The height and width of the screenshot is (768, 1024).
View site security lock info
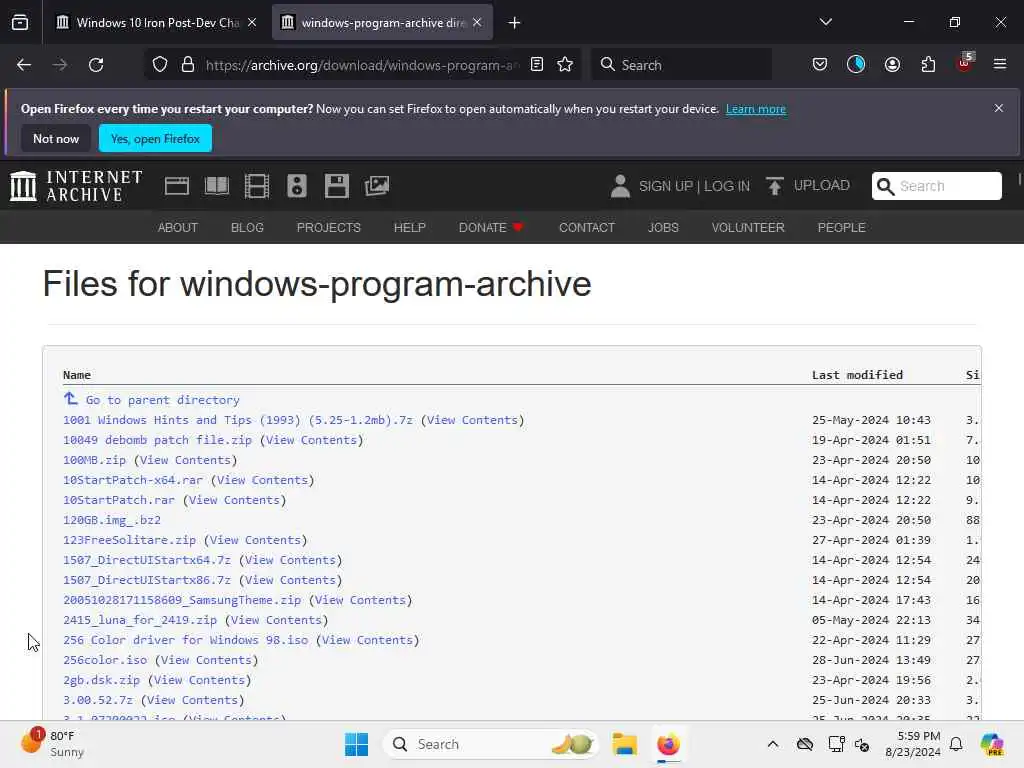(188, 65)
